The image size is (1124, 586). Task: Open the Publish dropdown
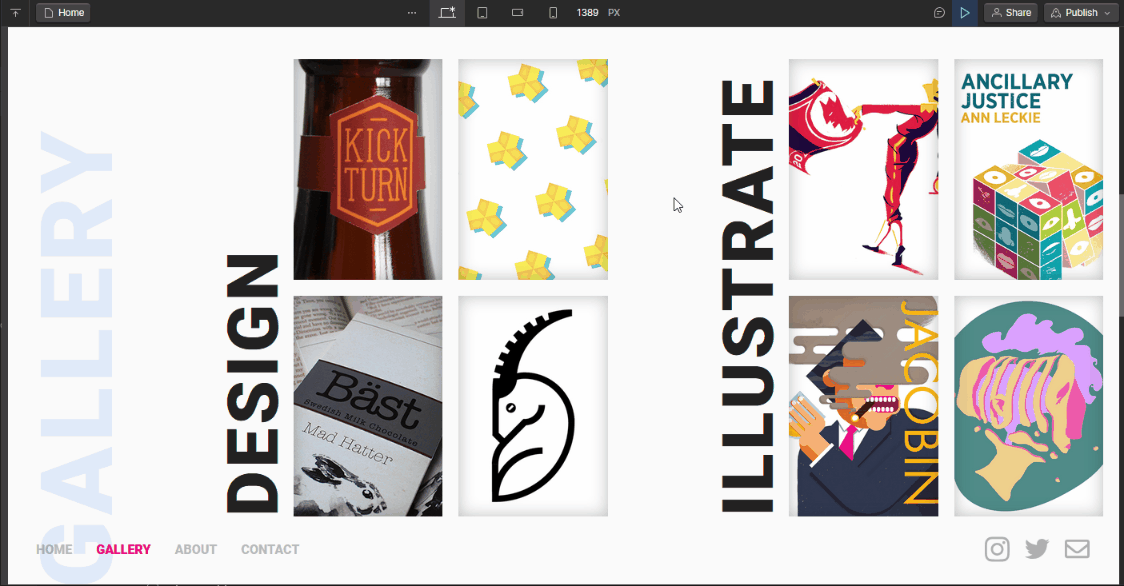point(1080,13)
